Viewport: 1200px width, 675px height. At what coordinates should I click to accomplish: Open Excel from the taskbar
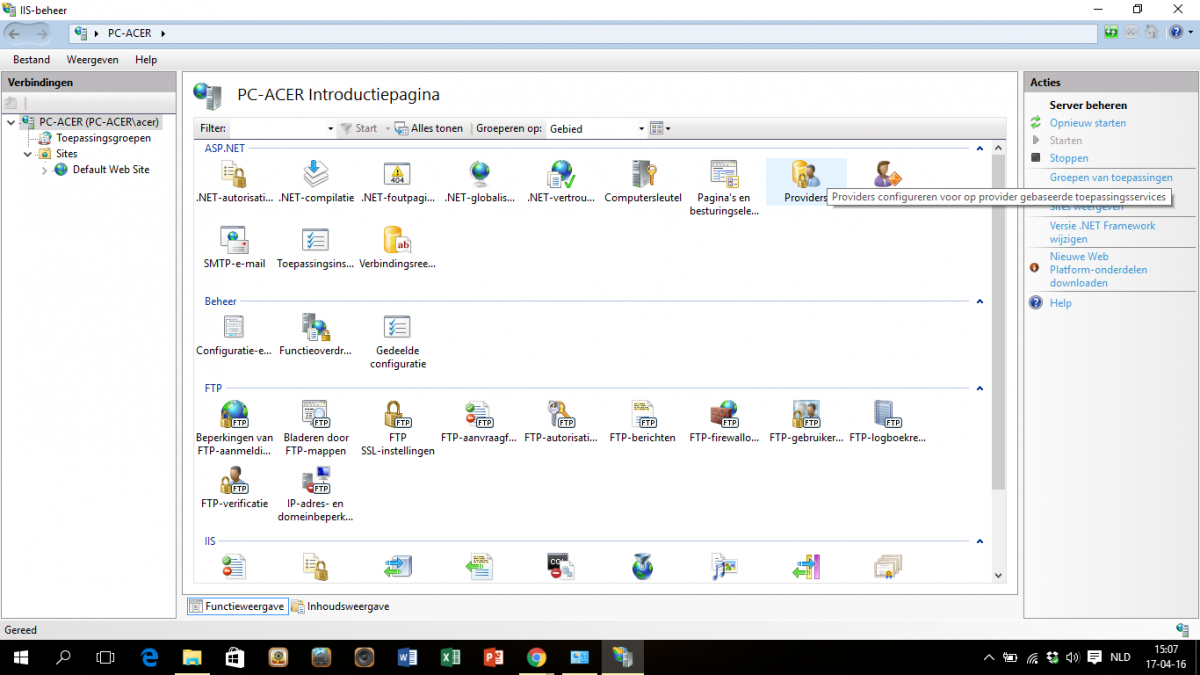pyautogui.click(x=450, y=657)
